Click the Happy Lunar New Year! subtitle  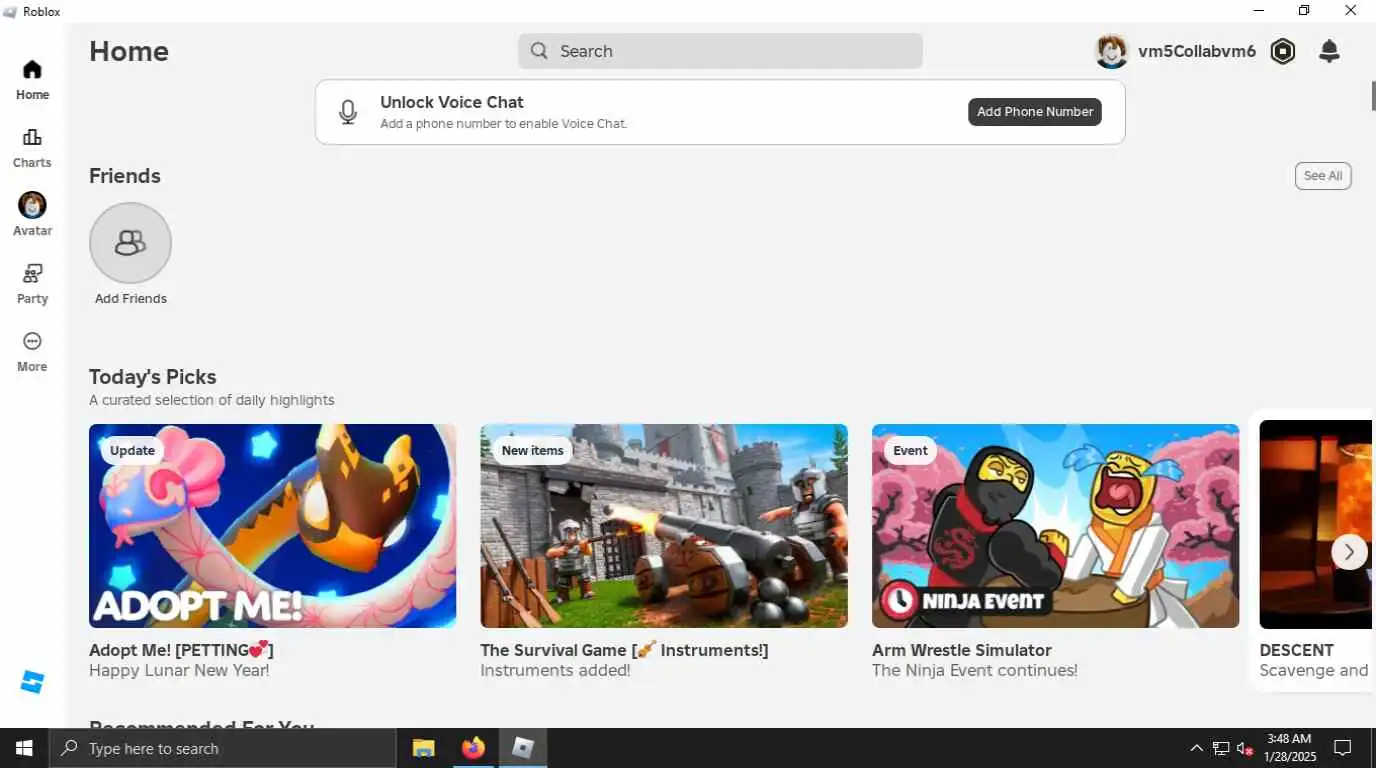coord(179,671)
